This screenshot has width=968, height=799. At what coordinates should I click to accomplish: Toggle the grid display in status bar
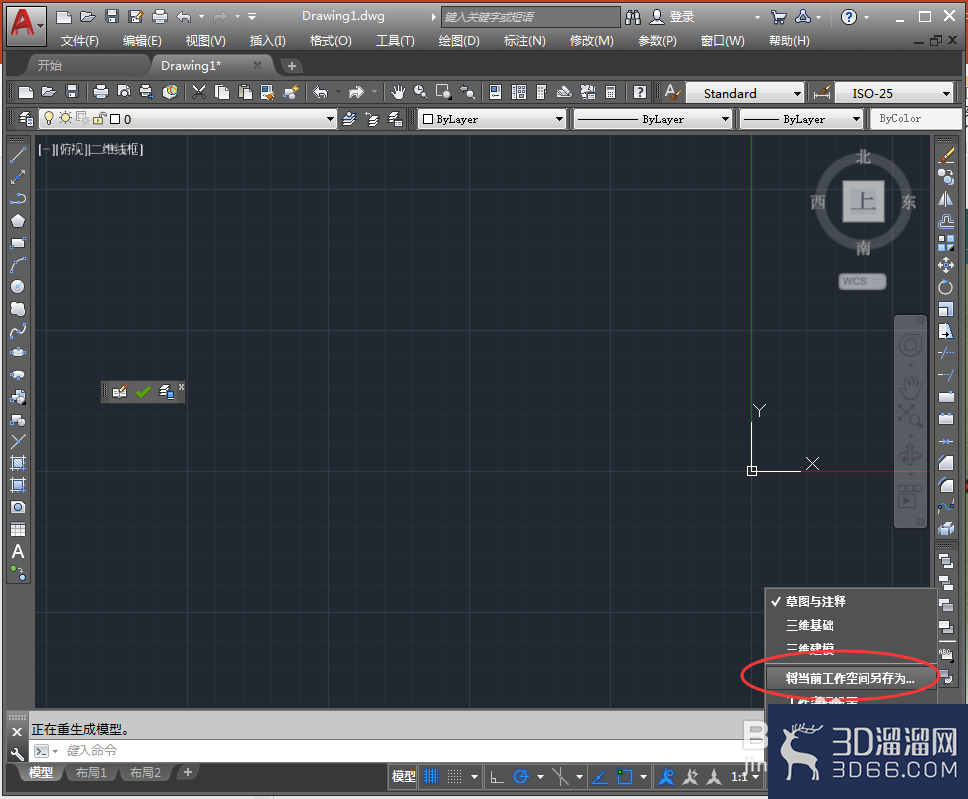431,777
